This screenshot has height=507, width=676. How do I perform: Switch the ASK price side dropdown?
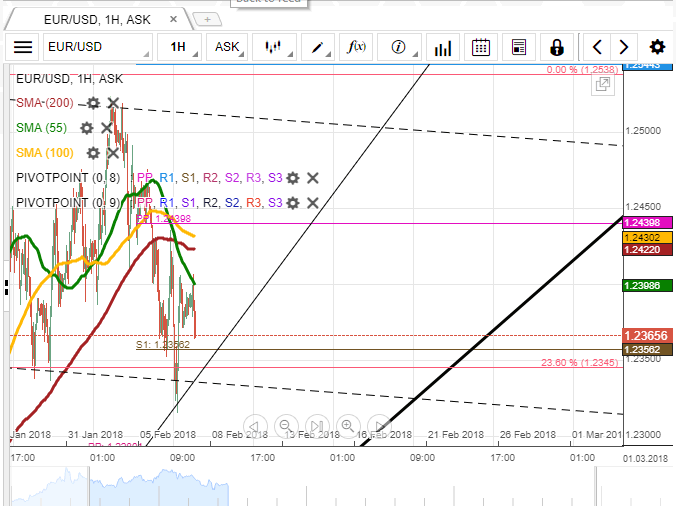point(227,47)
